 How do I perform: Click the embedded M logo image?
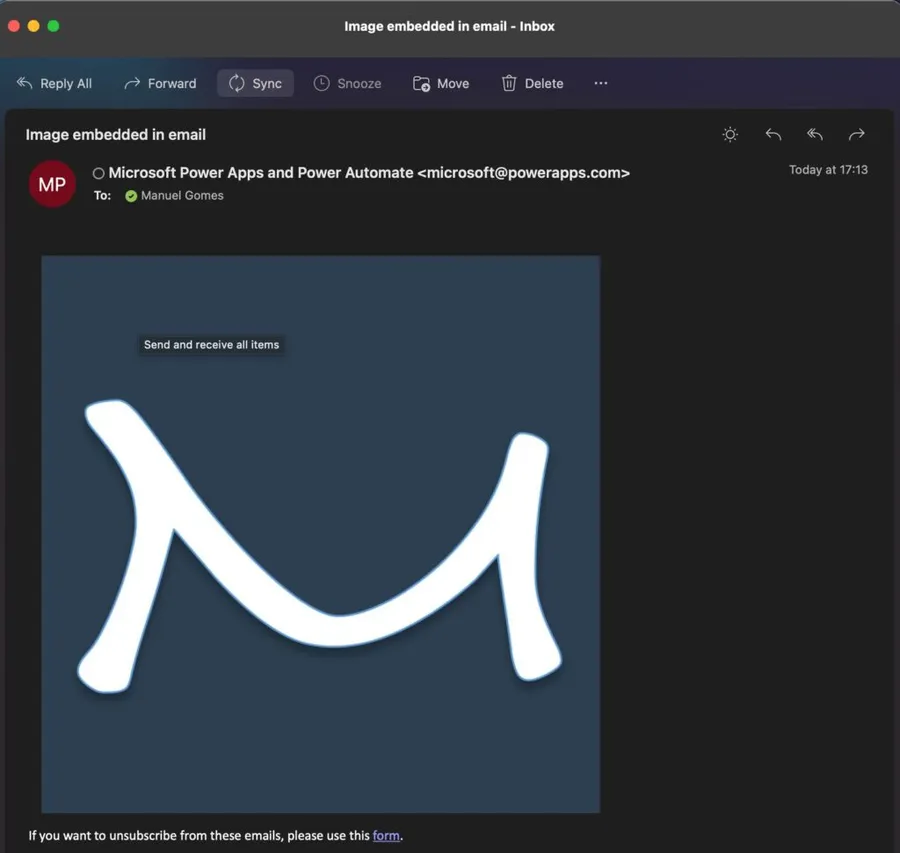point(320,534)
